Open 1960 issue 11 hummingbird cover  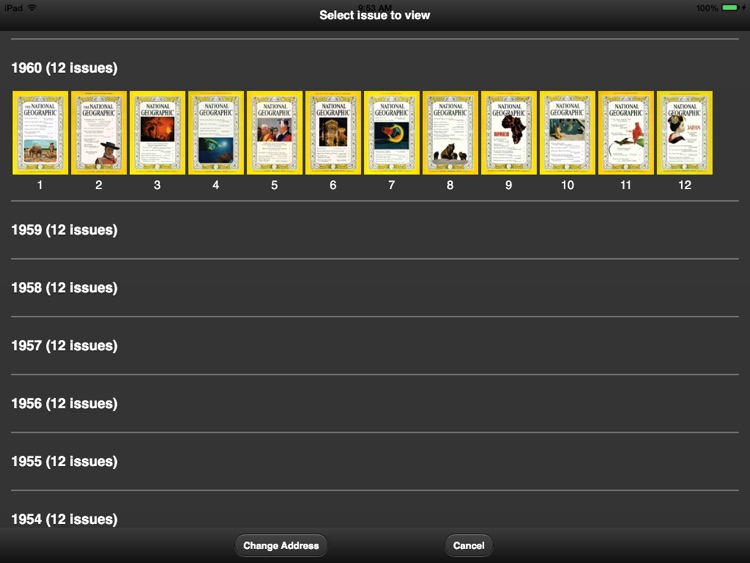(x=626, y=132)
